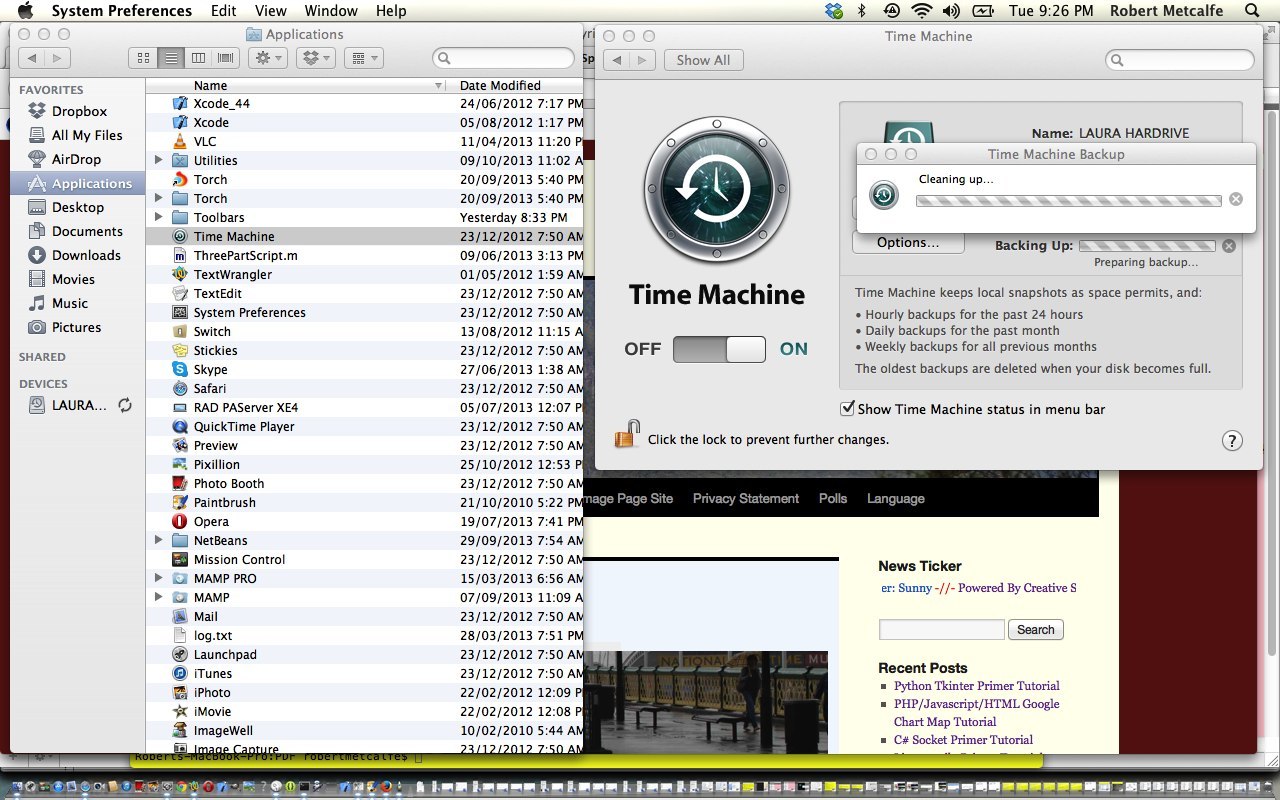Select the Paintbrush app icon
The image size is (1280, 800).
point(180,502)
